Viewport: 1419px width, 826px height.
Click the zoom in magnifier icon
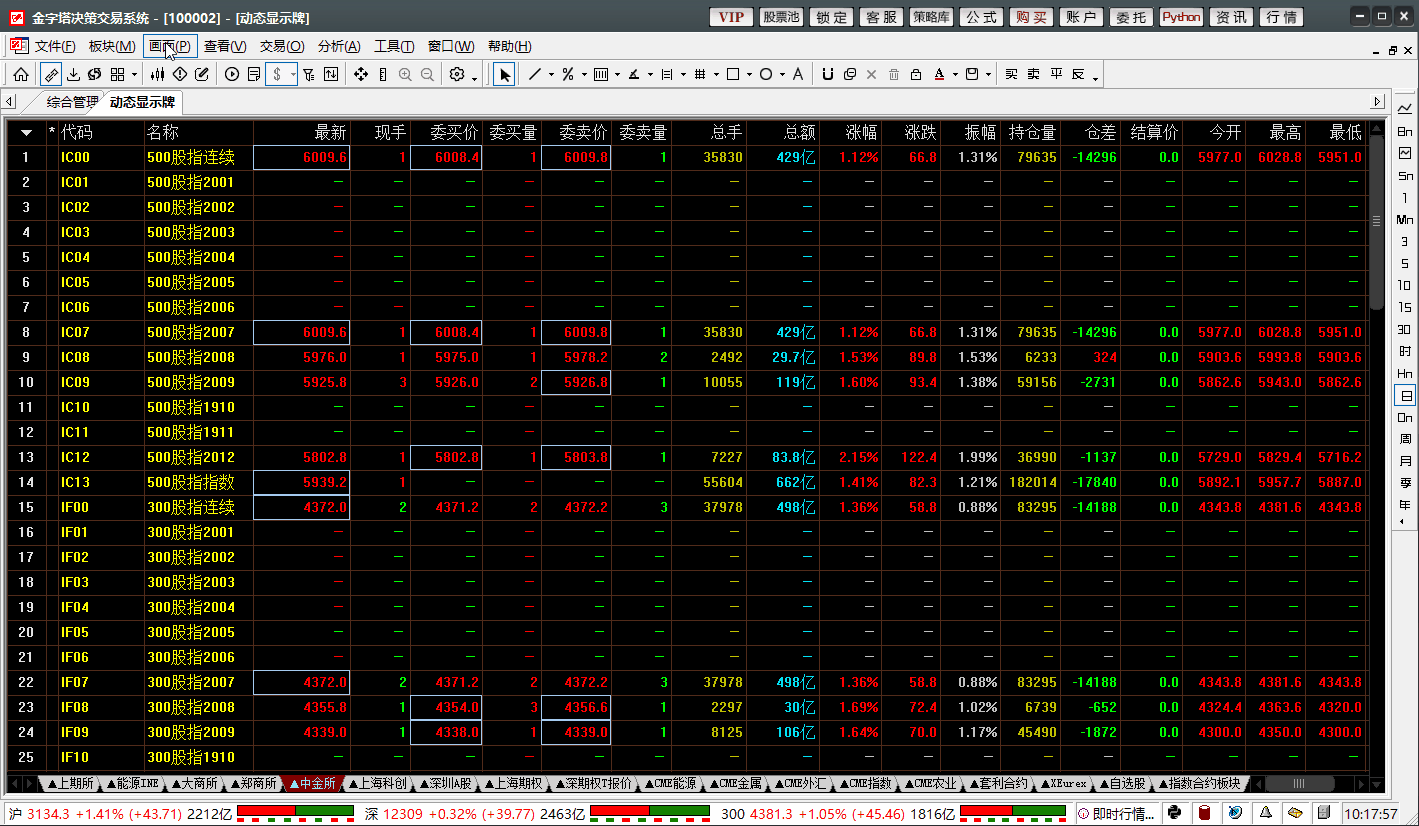[x=405, y=74]
